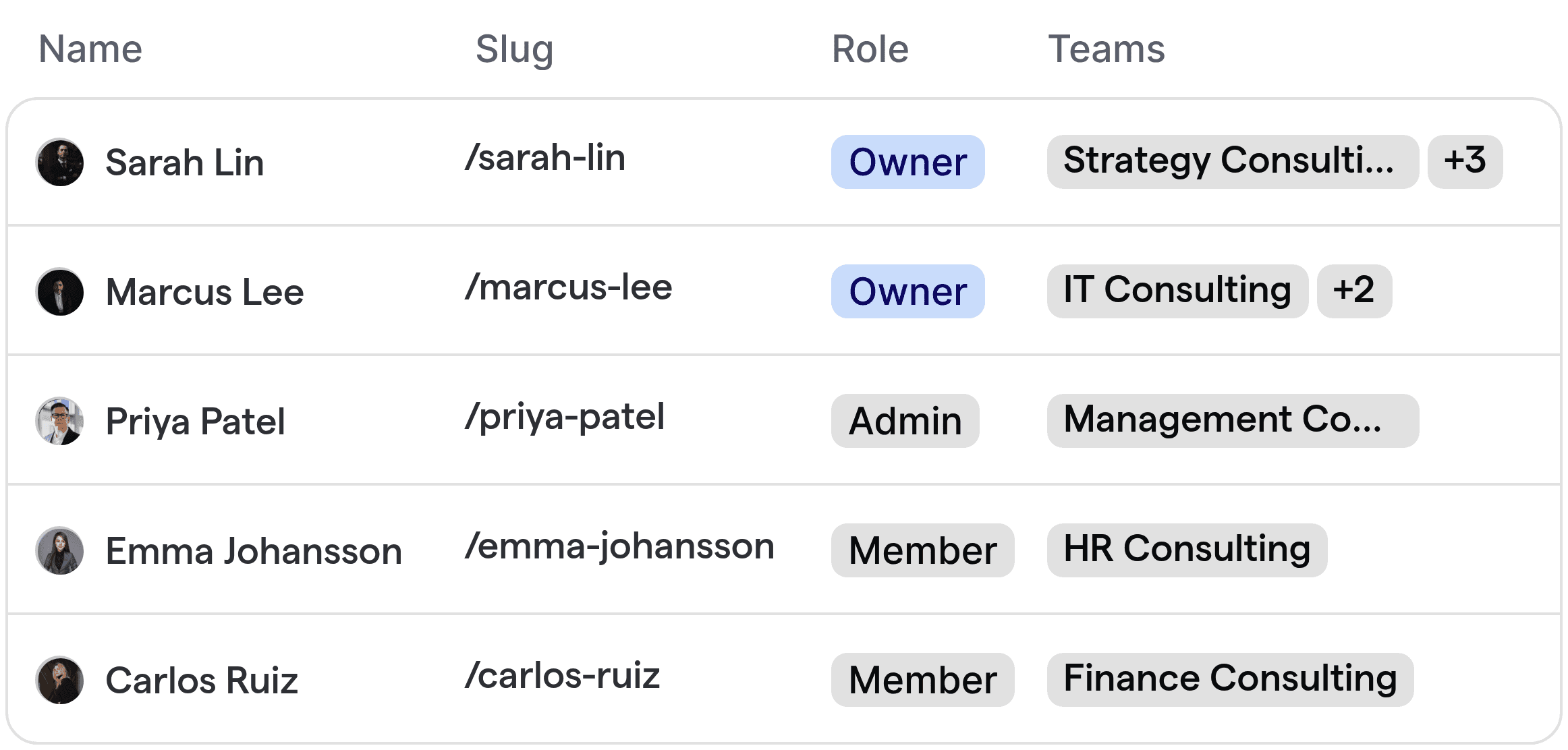
Task: Click Marcus Lee's profile avatar
Action: tap(59, 291)
